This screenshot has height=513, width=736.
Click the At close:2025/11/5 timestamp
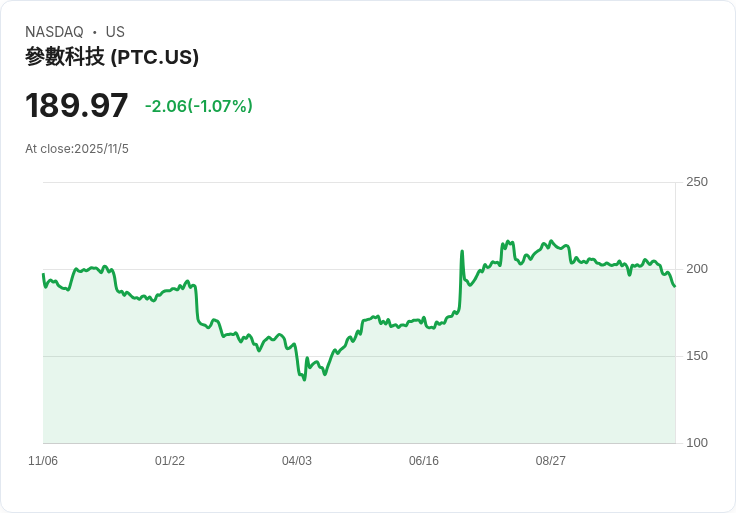tap(77, 149)
